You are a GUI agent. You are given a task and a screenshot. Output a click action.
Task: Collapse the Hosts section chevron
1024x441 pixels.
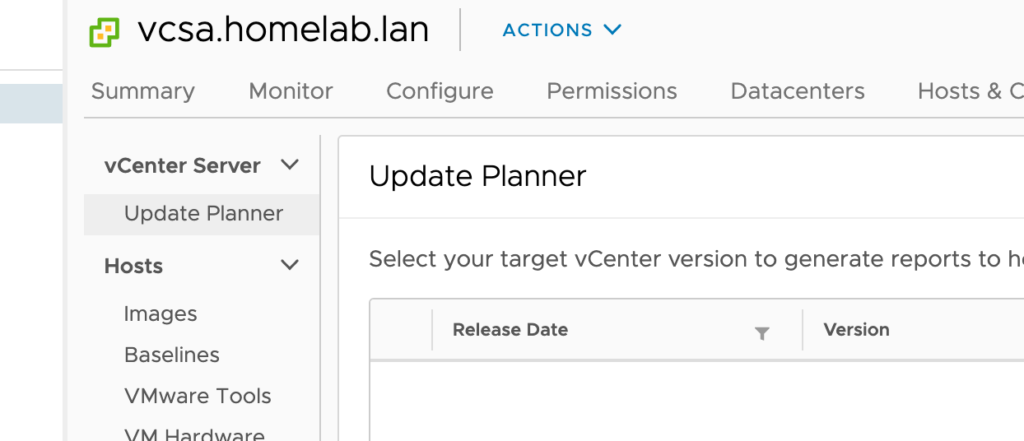289,265
